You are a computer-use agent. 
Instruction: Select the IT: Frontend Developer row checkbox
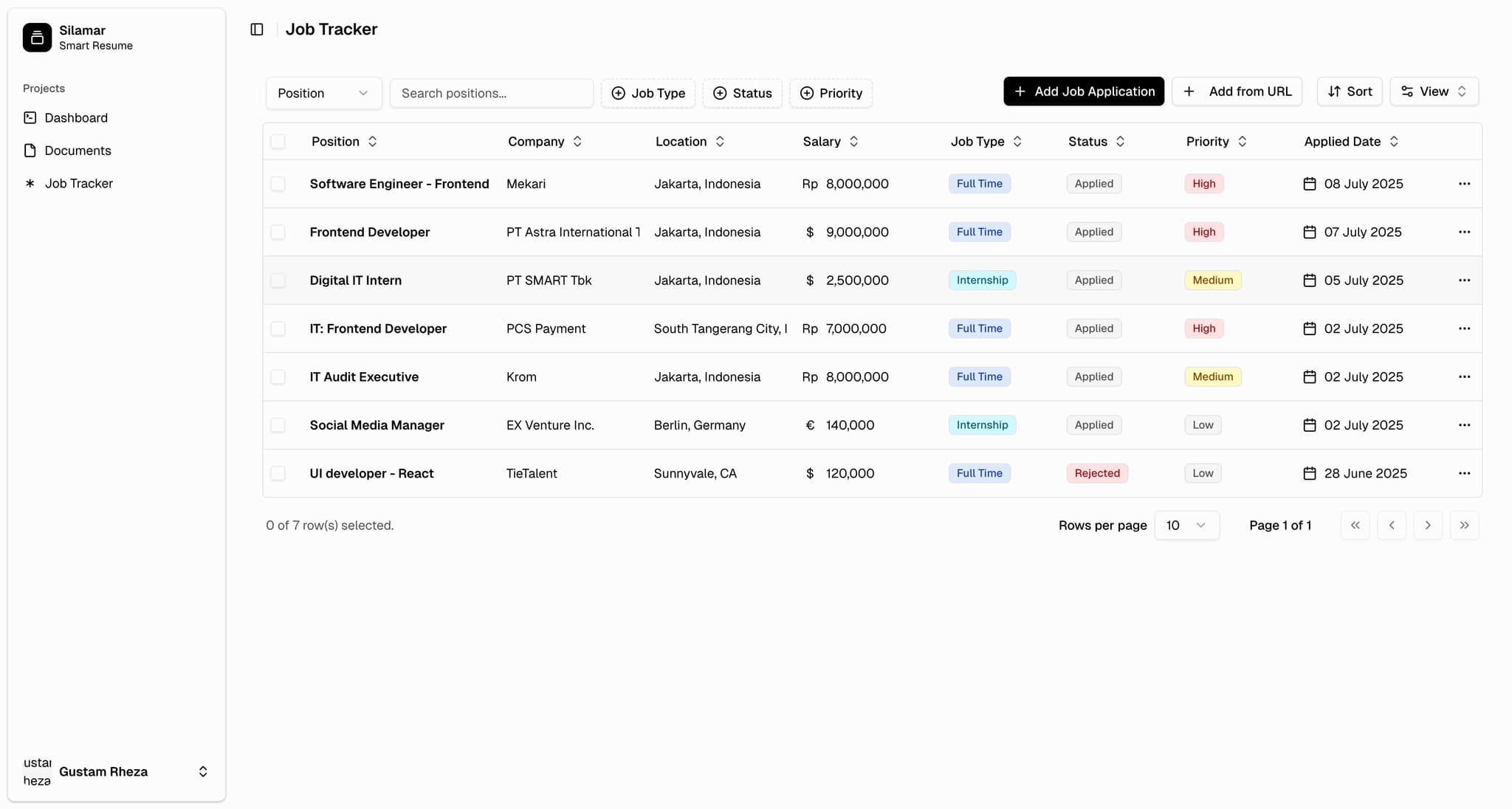coord(278,328)
